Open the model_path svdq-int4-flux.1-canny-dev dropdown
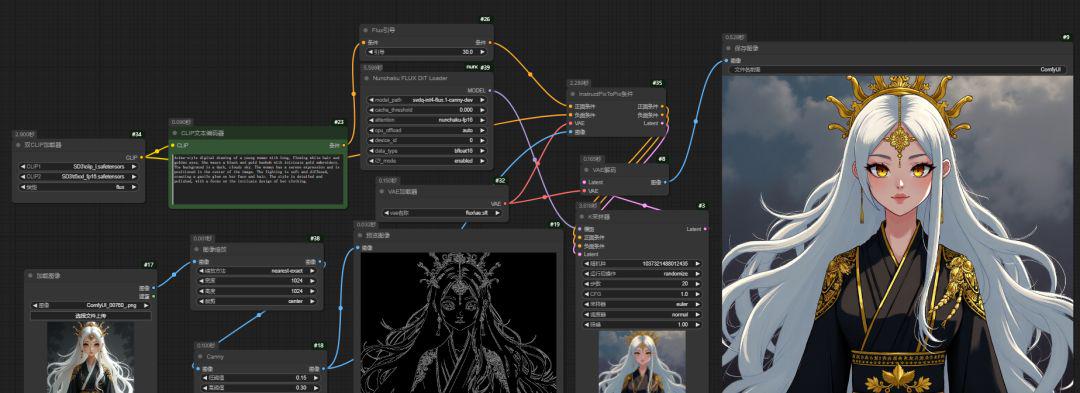This screenshot has height=393, width=1080. (x=427, y=100)
